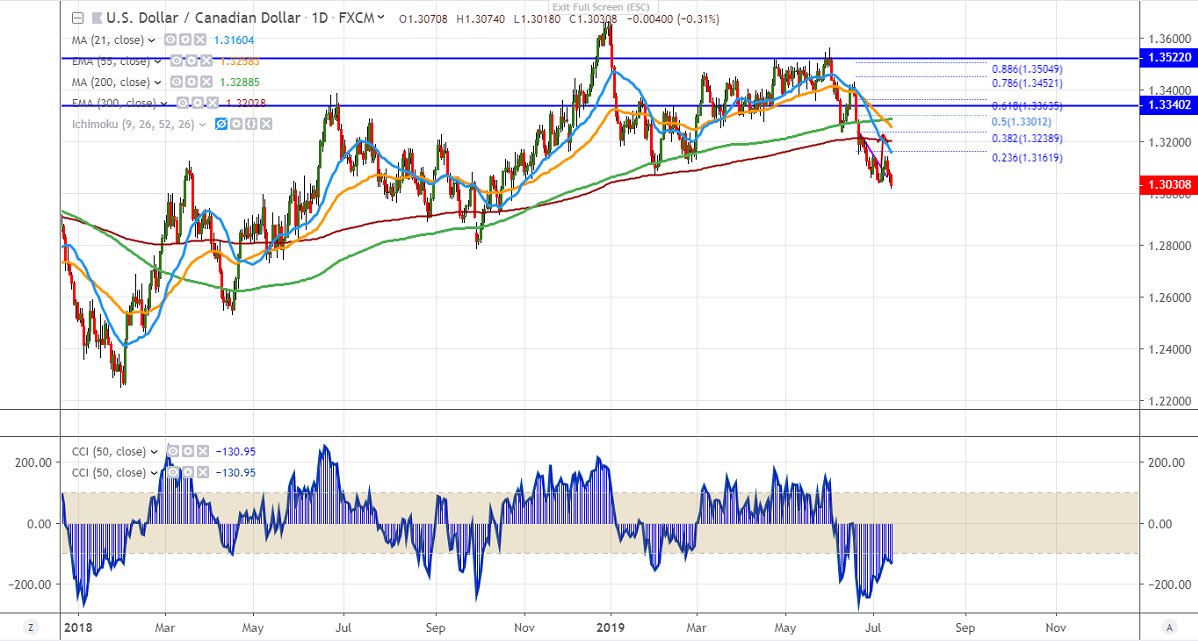
Task: Expand the EMA (300, close) indicator arrow
Action: pyautogui.click(x=164, y=103)
